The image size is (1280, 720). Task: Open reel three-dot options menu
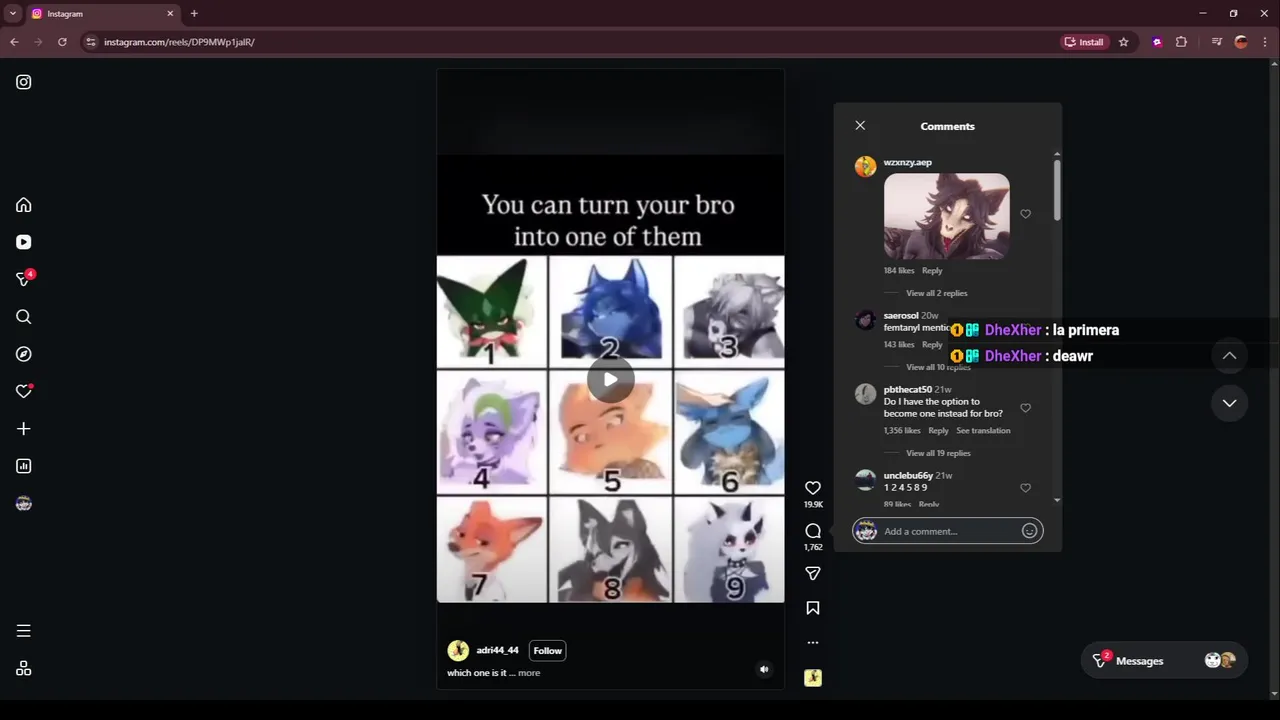813,643
